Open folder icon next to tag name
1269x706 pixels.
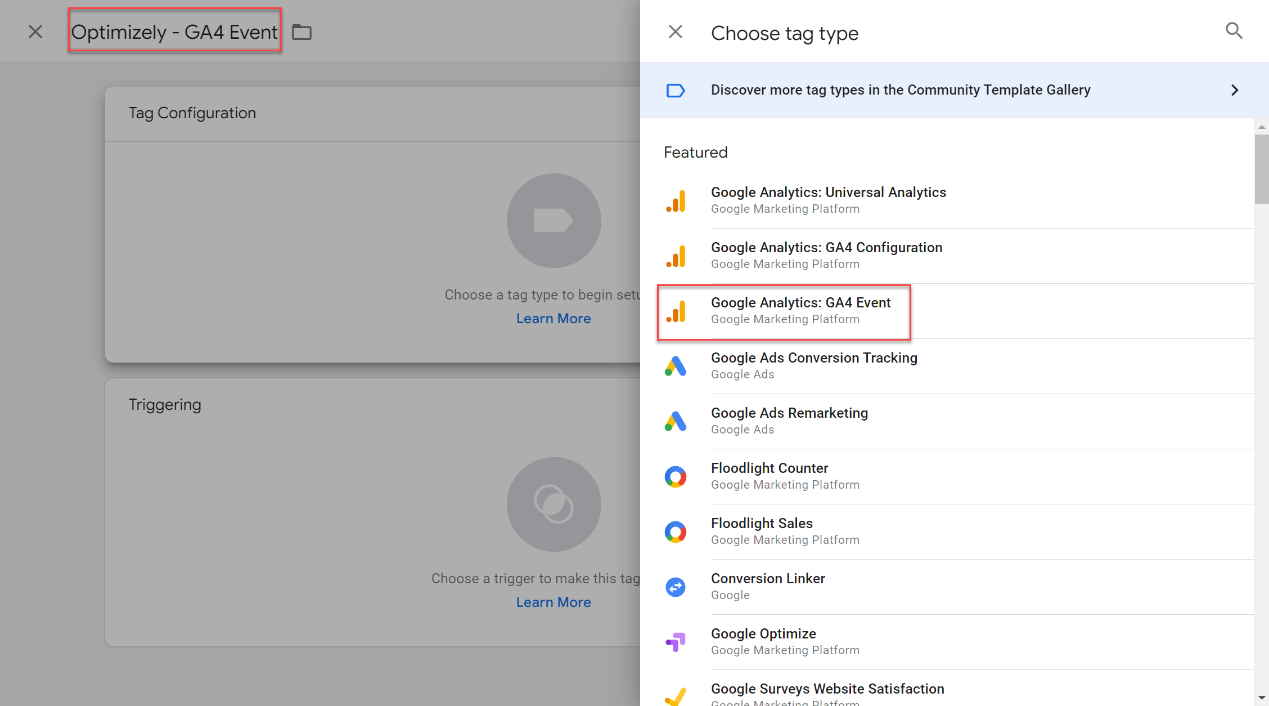coord(302,33)
